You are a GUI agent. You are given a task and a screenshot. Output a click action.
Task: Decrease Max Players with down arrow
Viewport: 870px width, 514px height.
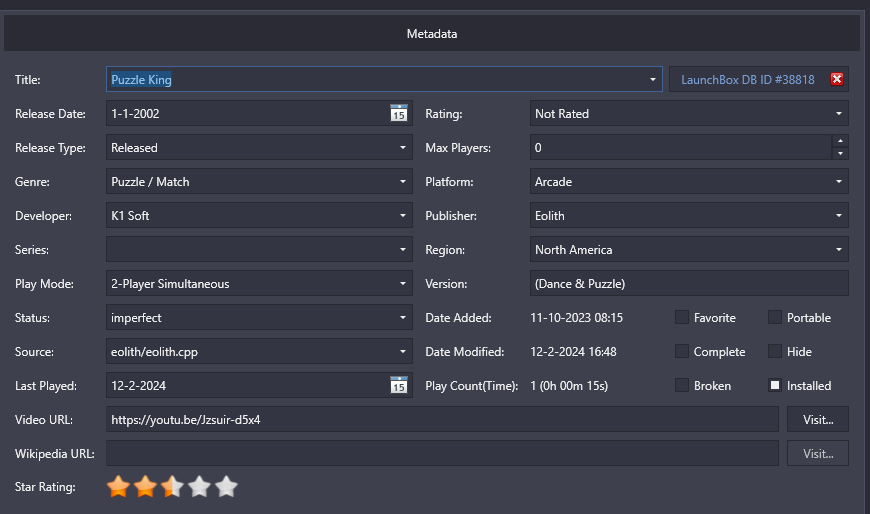click(840, 154)
